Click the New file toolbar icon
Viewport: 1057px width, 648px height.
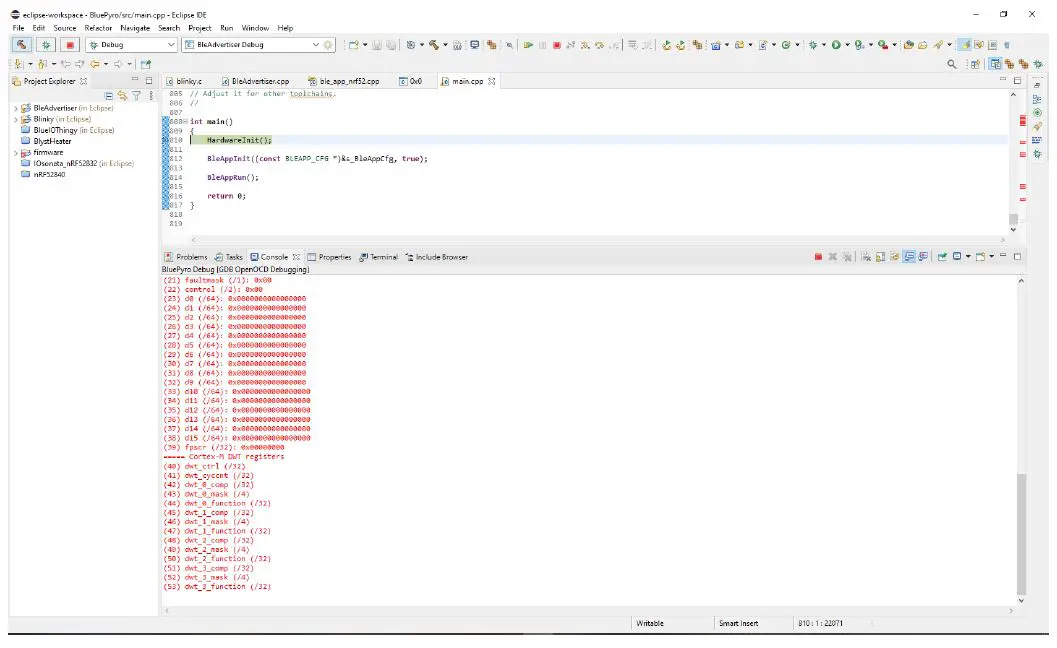(353, 45)
